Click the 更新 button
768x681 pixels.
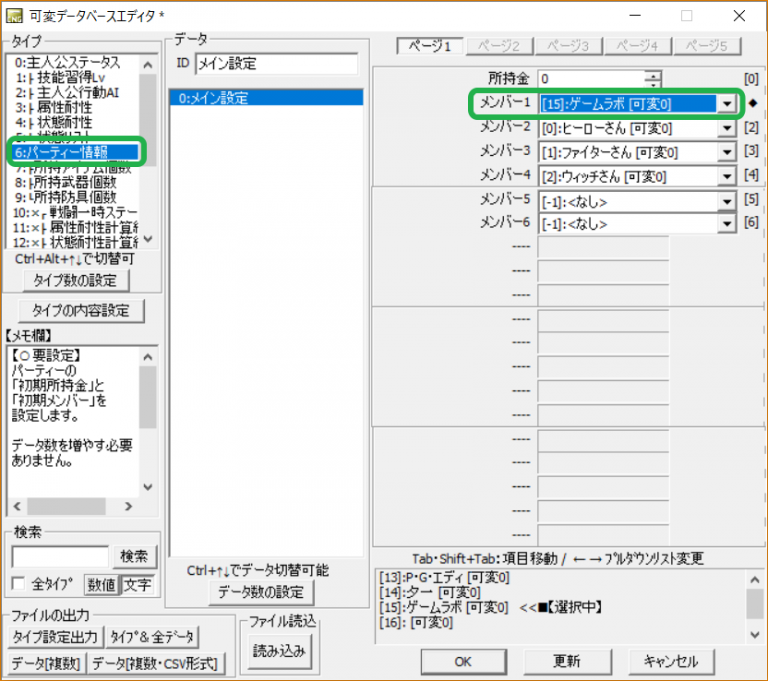(566, 661)
